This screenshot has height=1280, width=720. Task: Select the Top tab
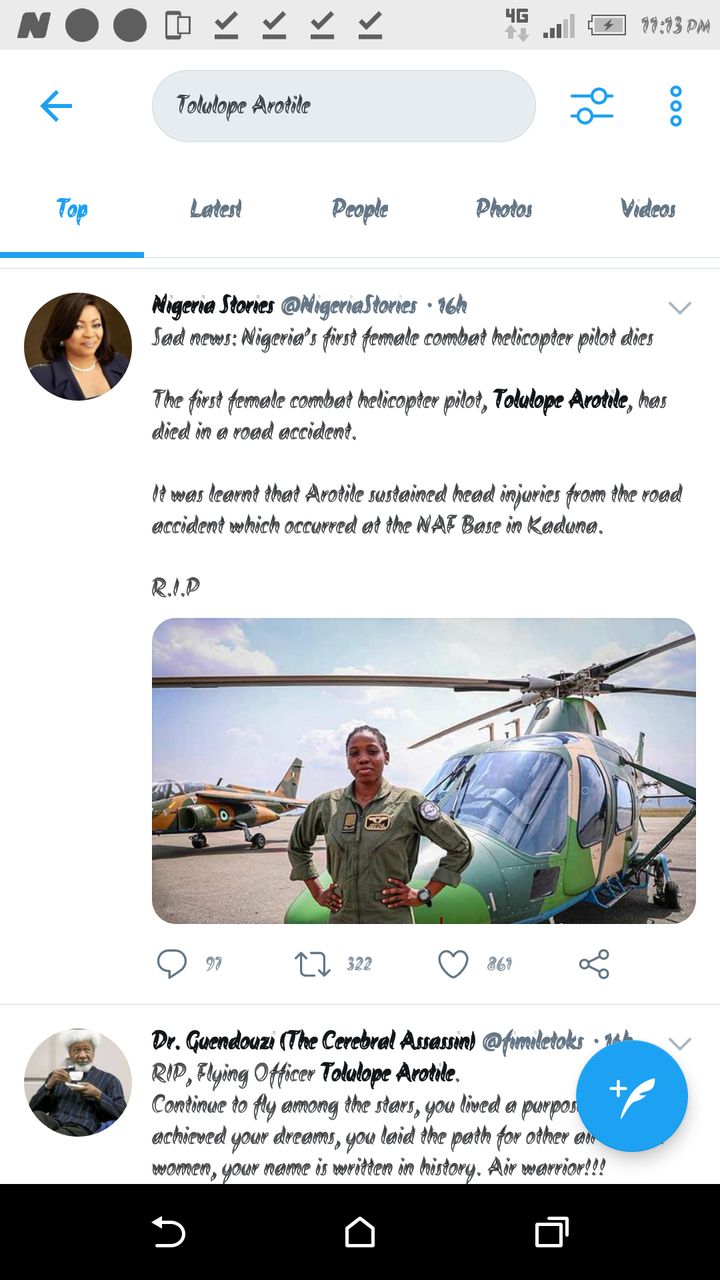coord(72,210)
